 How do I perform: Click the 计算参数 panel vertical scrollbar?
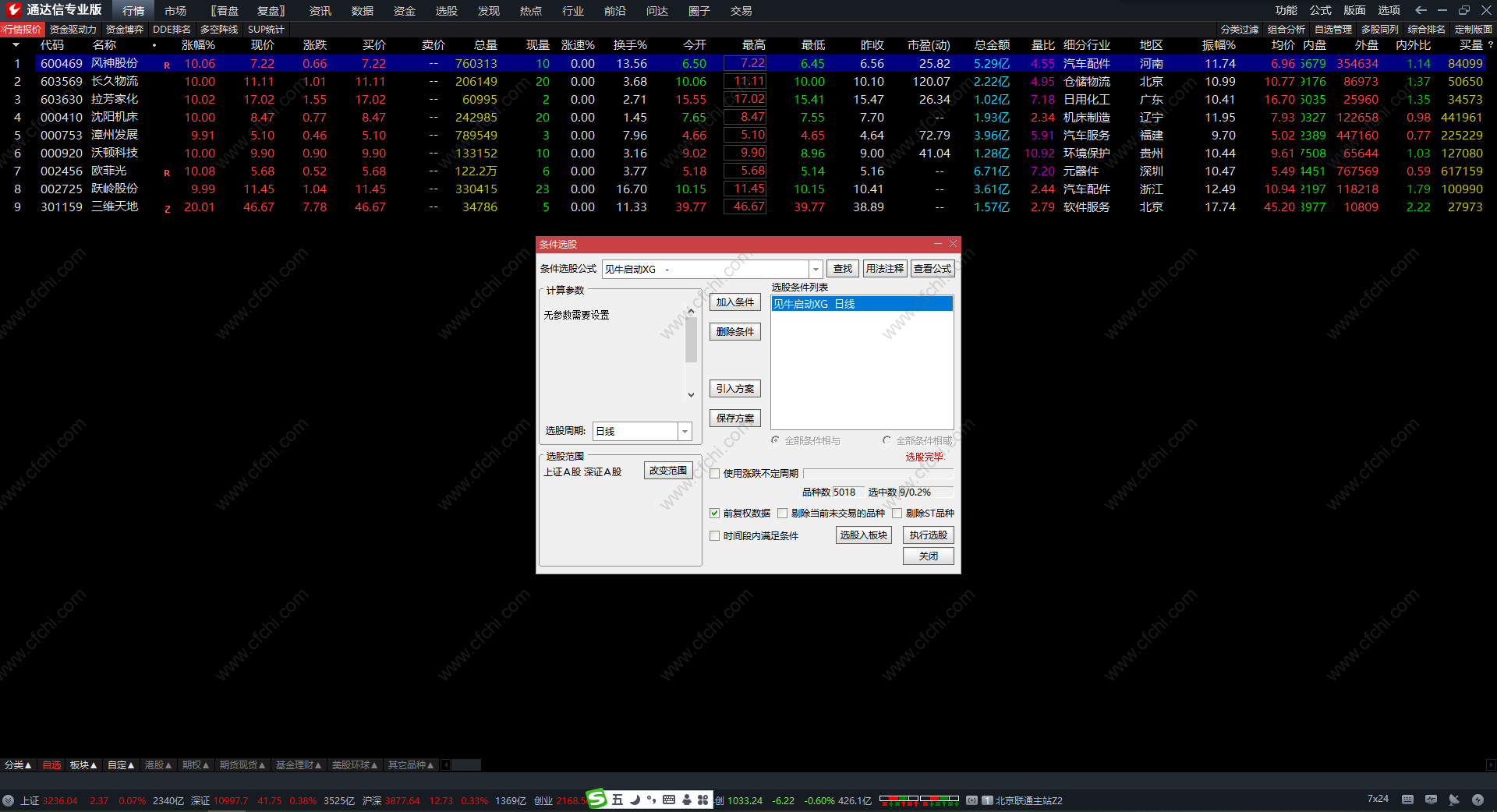[691, 352]
